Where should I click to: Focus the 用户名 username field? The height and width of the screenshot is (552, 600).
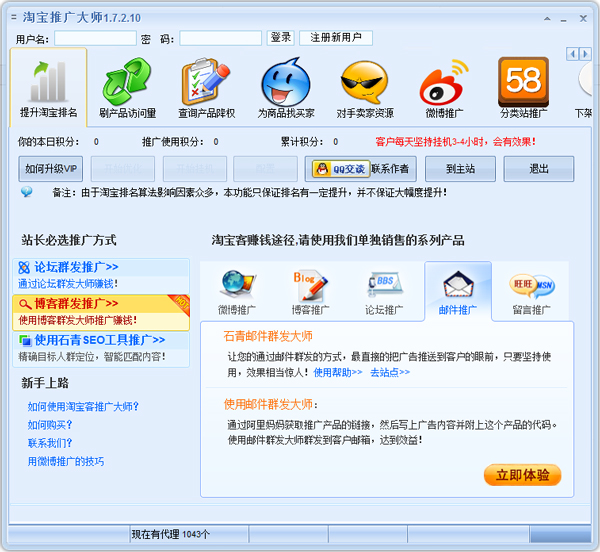coord(95,38)
